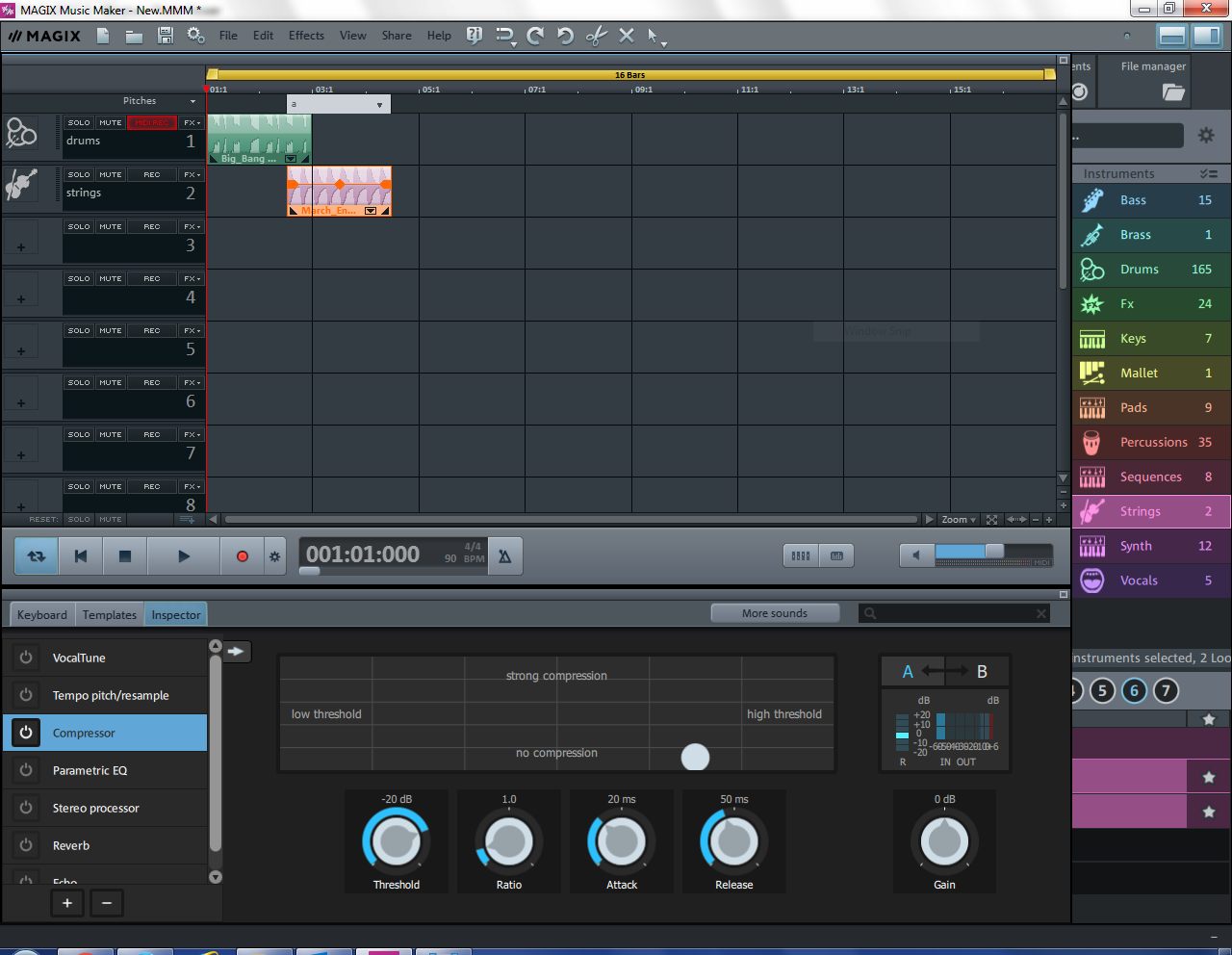Screen dimensions: 1232x955
Task: Click the Vocals face icon
Action: click(1092, 581)
